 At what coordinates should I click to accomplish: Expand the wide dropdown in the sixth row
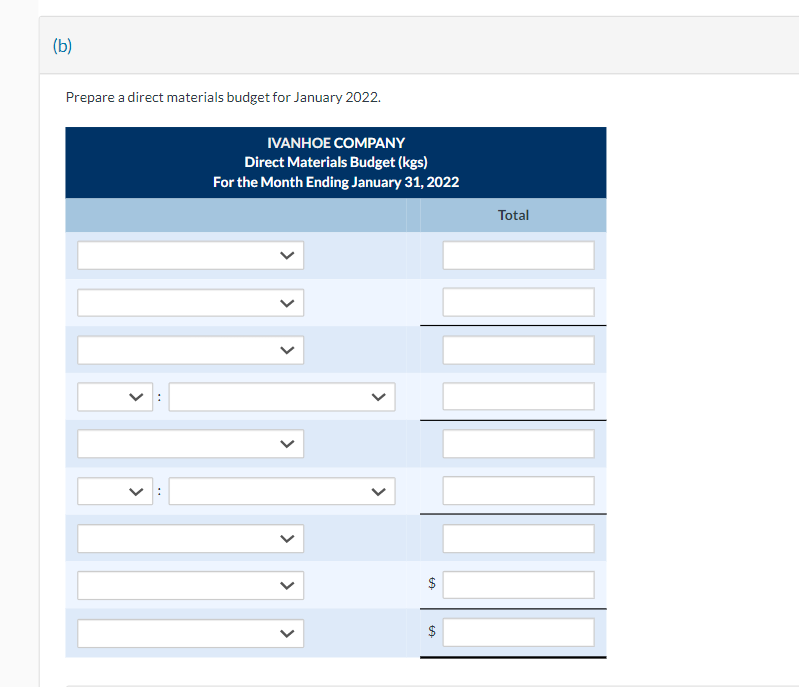pyautogui.click(x=282, y=491)
